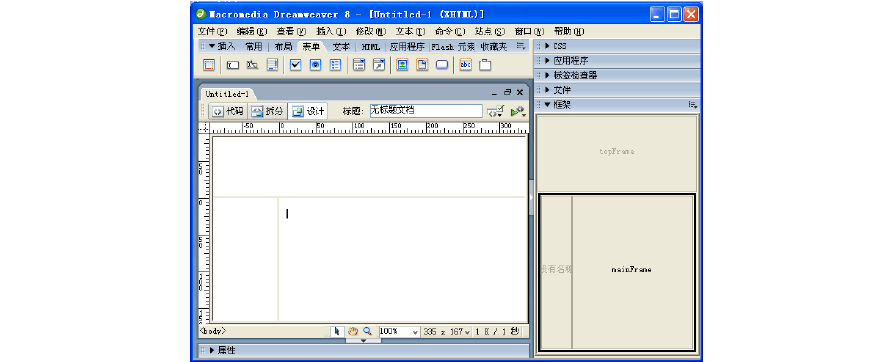The width and height of the screenshot is (893, 362).
Task: Switch to the 布局 insert tab
Action: coord(283,47)
